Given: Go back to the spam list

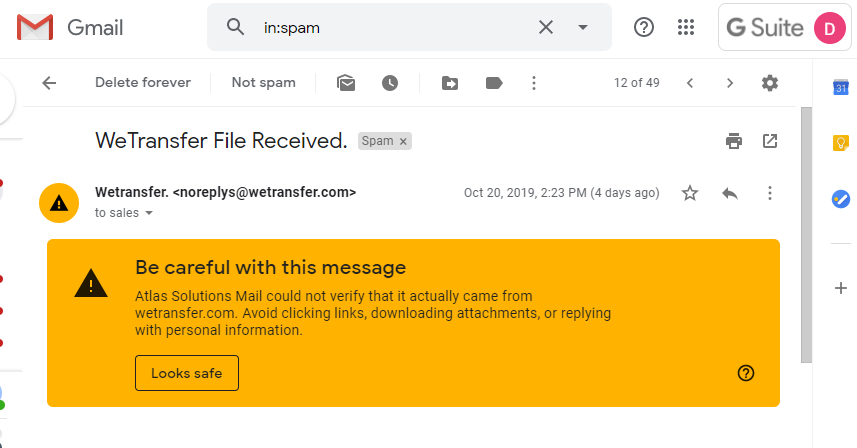Looking at the screenshot, I should pyautogui.click(x=49, y=83).
